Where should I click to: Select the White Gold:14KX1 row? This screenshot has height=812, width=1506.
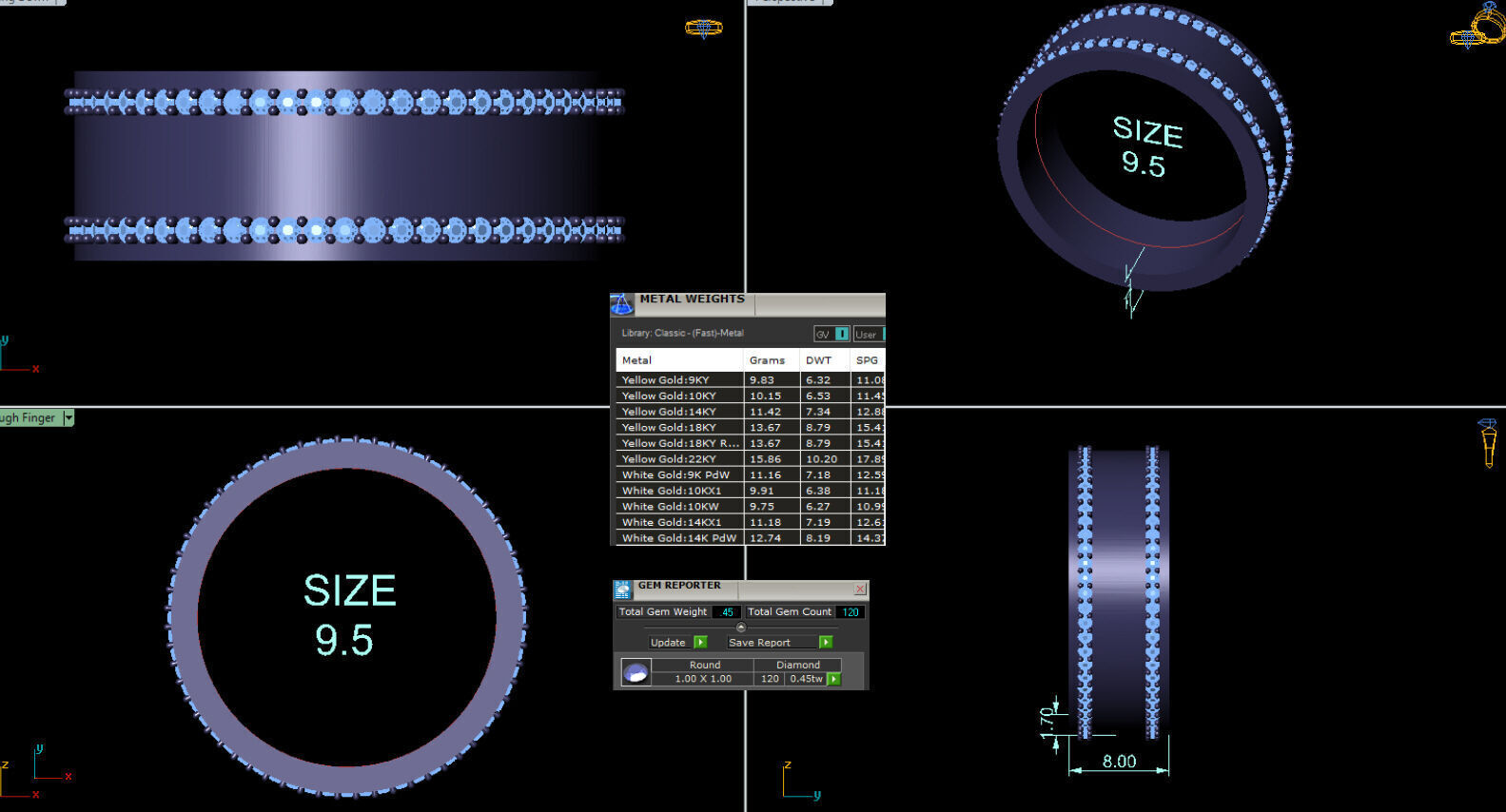point(751,522)
